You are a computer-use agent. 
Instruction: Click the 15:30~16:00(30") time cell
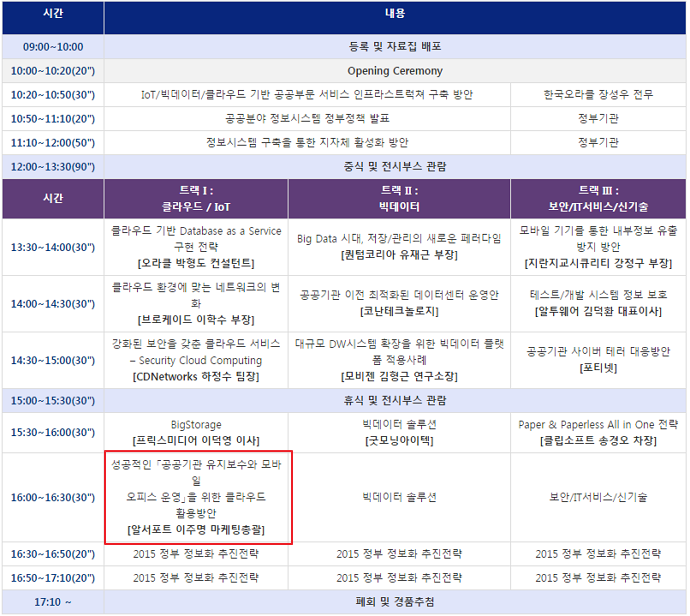click(x=53, y=432)
